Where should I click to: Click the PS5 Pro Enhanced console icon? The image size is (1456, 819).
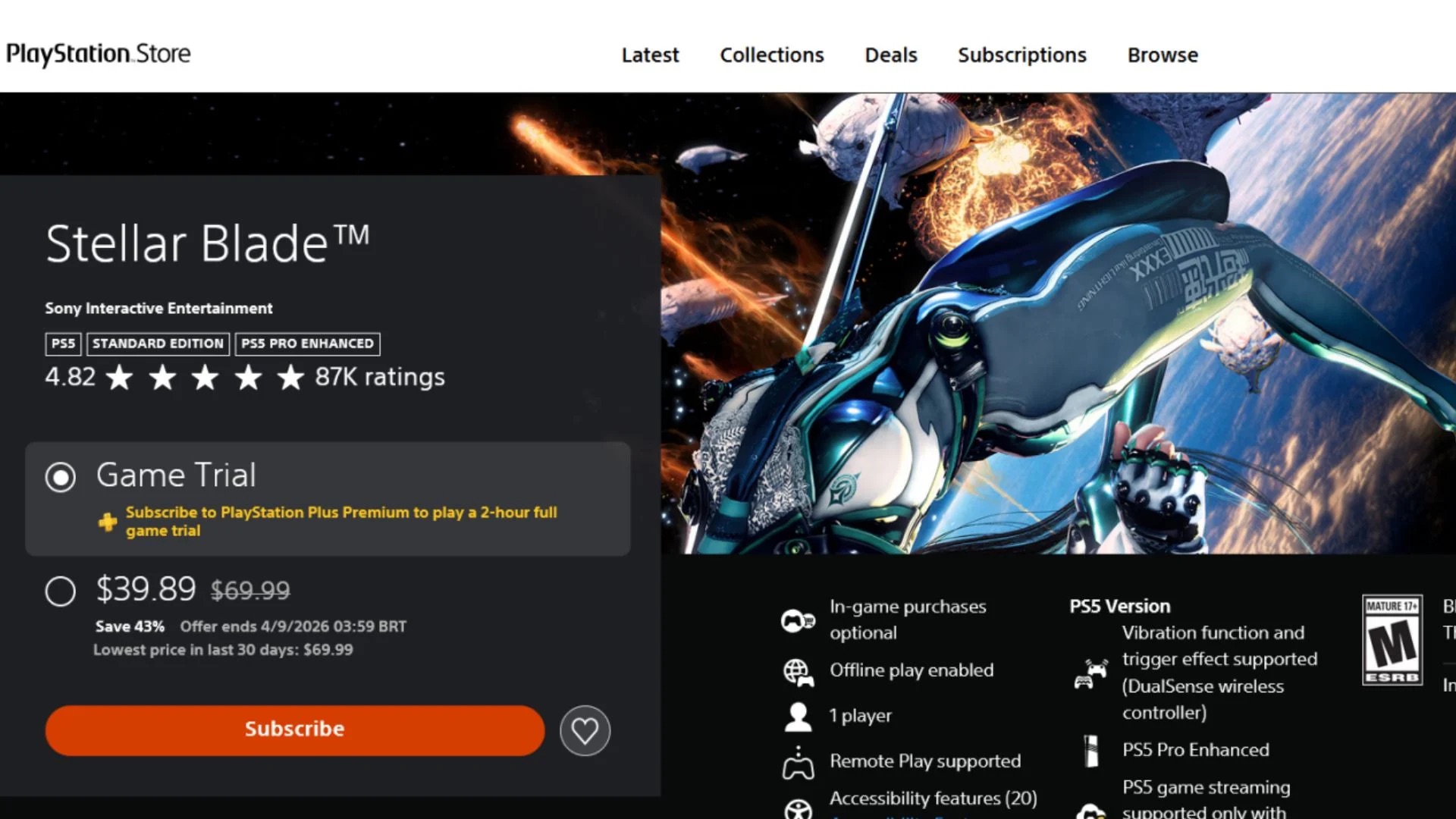tap(1091, 751)
